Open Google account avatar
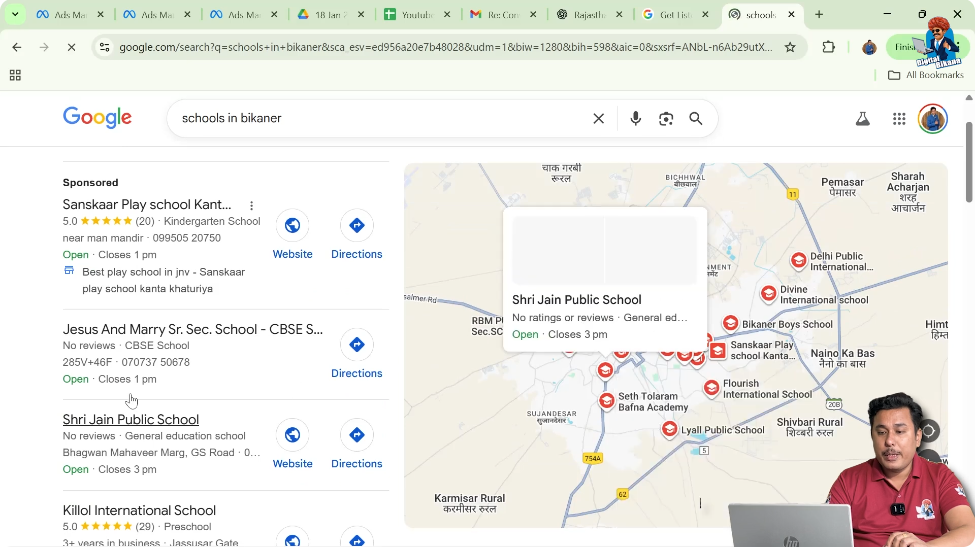 932,118
